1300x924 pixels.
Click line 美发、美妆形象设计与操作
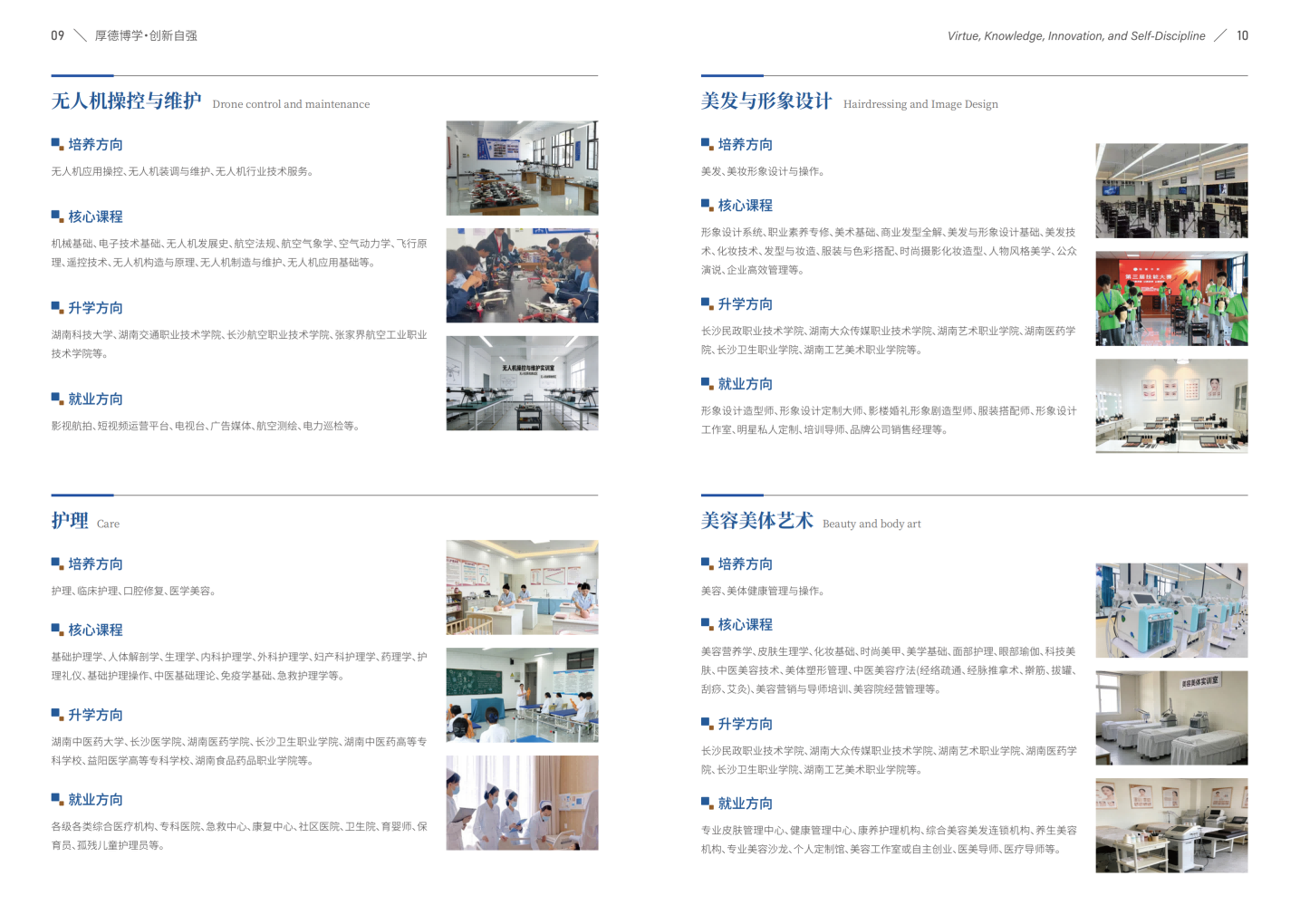(x=763, y=171)
